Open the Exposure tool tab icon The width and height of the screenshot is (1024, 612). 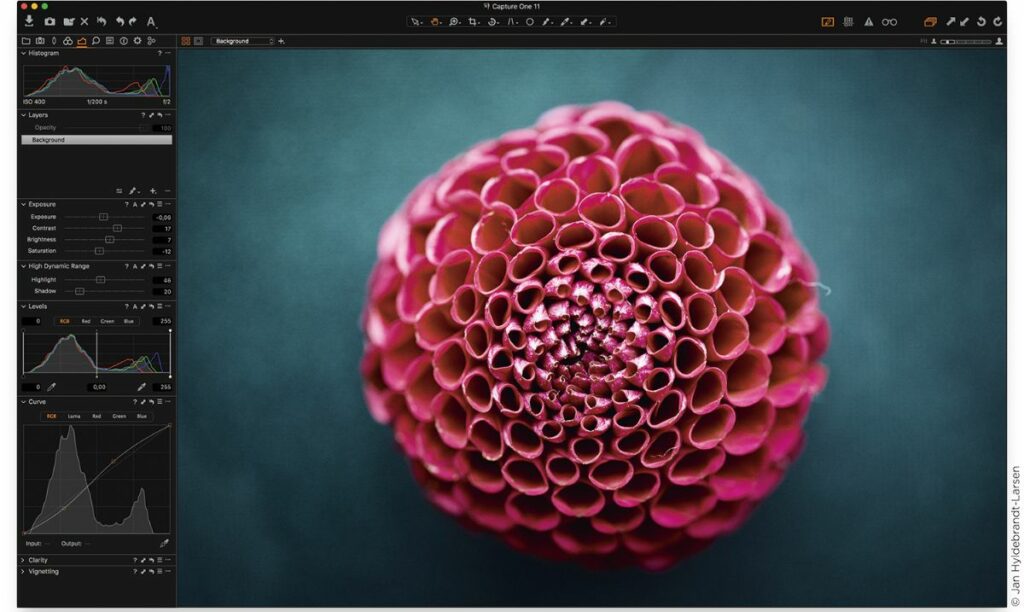point(81,41)
